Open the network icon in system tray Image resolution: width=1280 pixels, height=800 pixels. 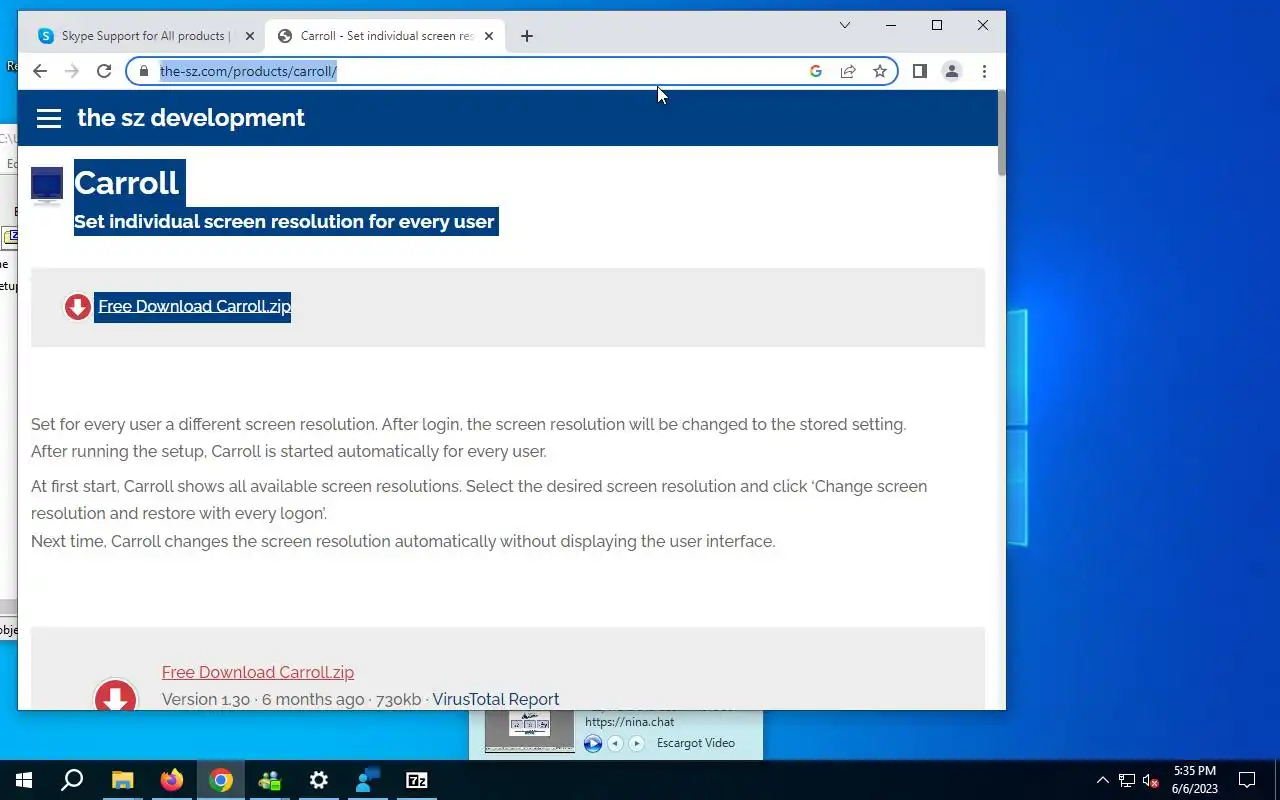coord(1127,780)
